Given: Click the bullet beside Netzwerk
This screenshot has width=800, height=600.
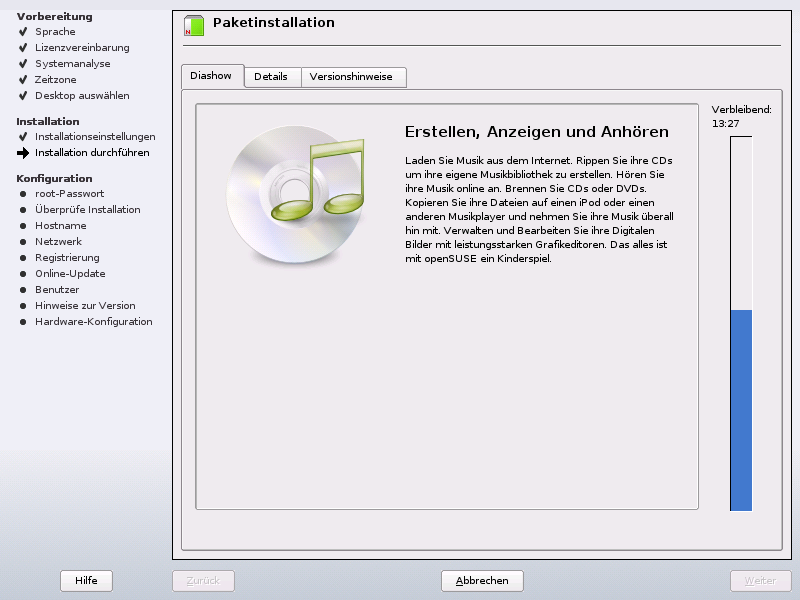Looking at the screenshot, I should [x=23, y=242].
